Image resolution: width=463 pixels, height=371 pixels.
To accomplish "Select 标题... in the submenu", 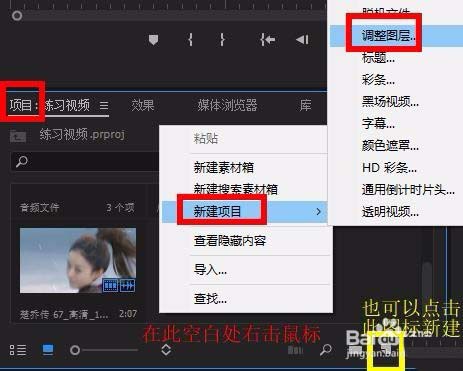I will point(378,58).
